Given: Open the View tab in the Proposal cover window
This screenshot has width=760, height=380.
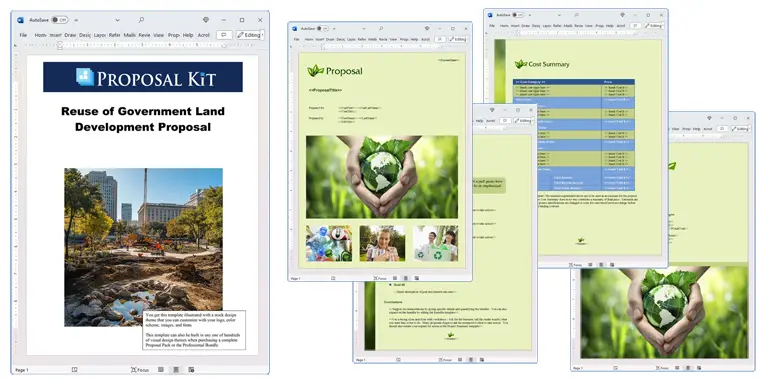Looking at the screenshot, I should [393, 39].
